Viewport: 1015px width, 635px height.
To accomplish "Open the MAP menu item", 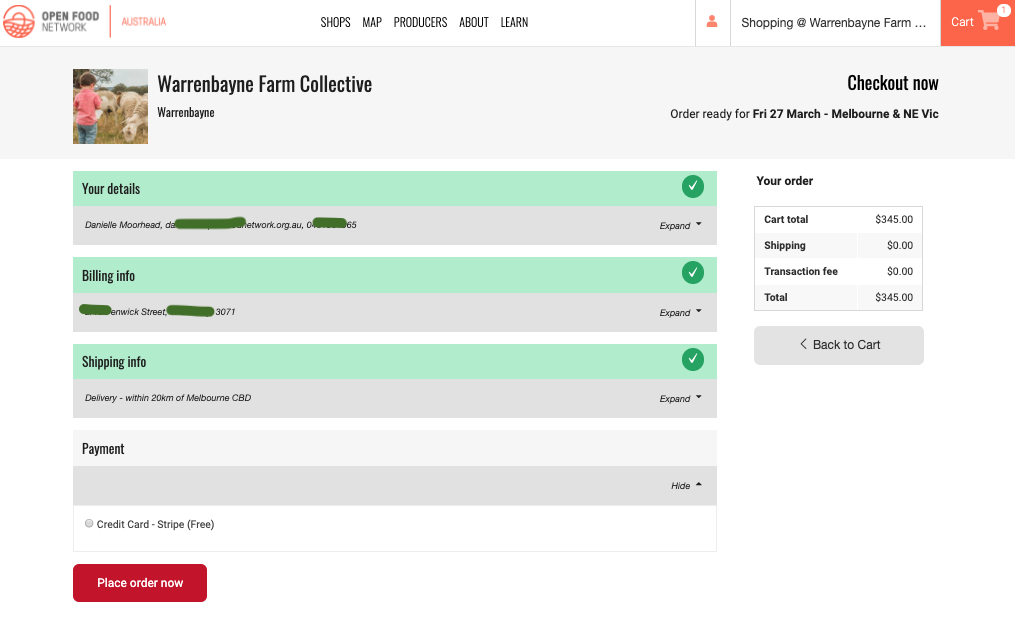I will tap(372, 22).
